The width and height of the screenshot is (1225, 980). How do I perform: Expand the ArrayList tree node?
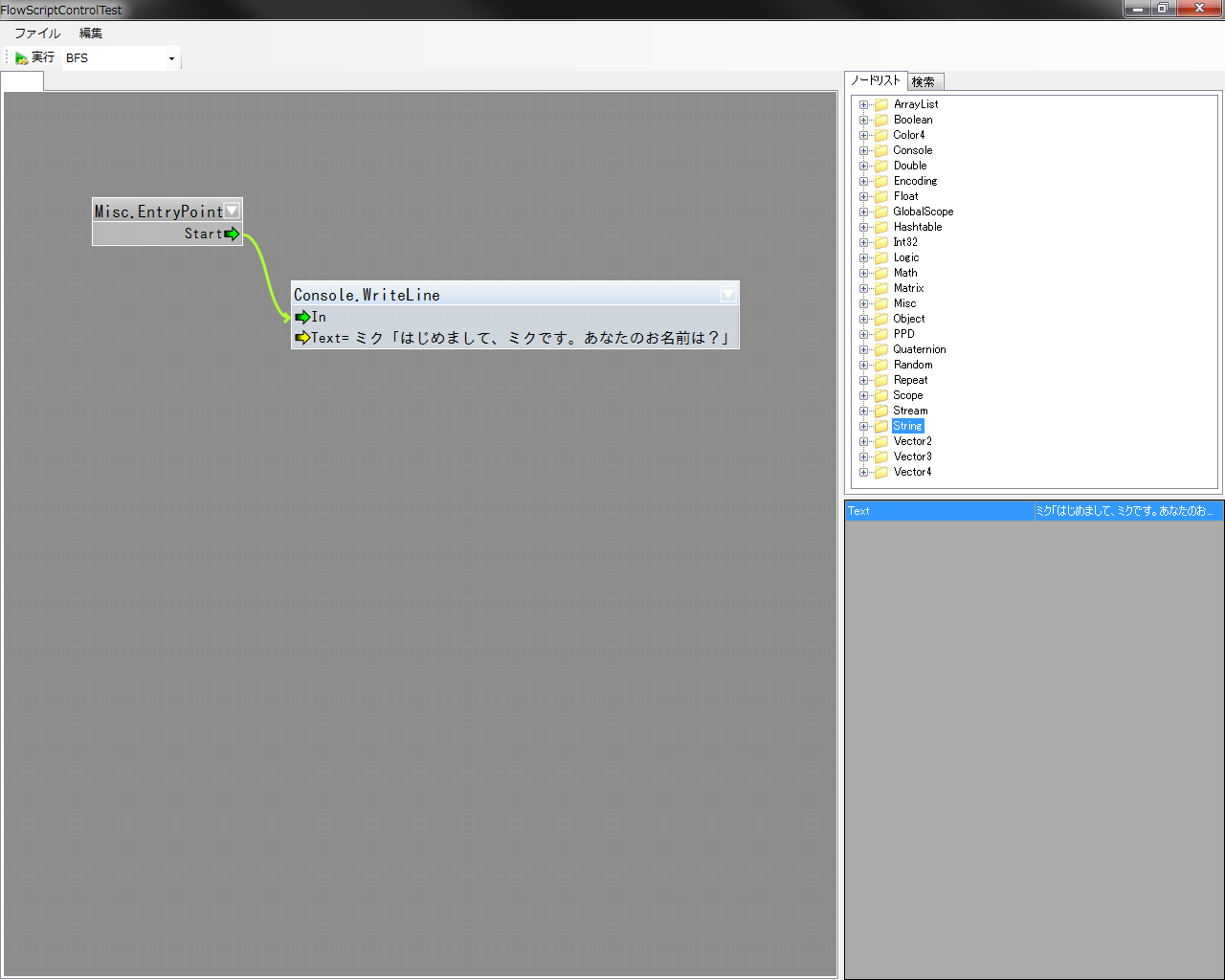[x=863, y=104]
